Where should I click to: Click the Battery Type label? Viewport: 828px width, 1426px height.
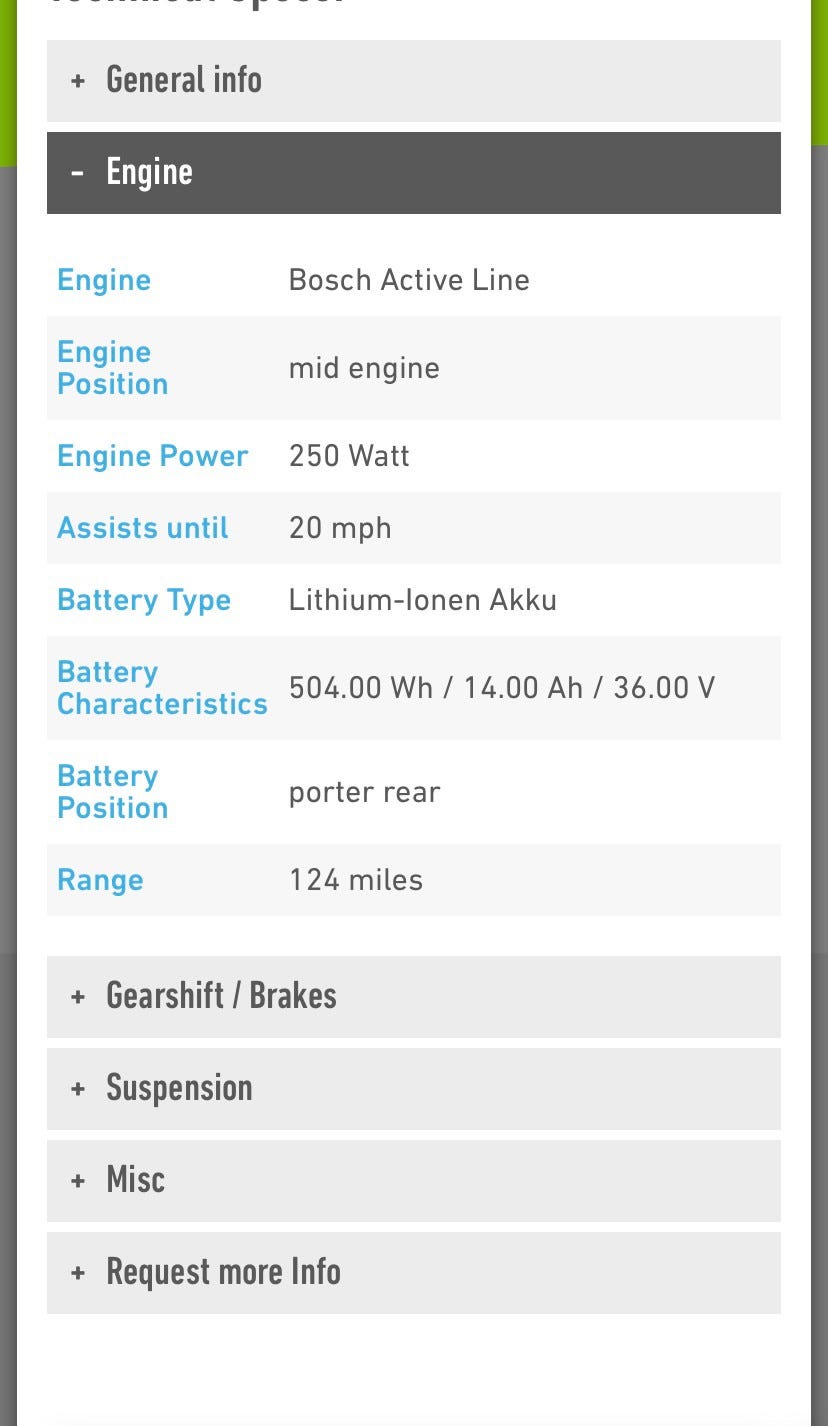coord(144,600)
